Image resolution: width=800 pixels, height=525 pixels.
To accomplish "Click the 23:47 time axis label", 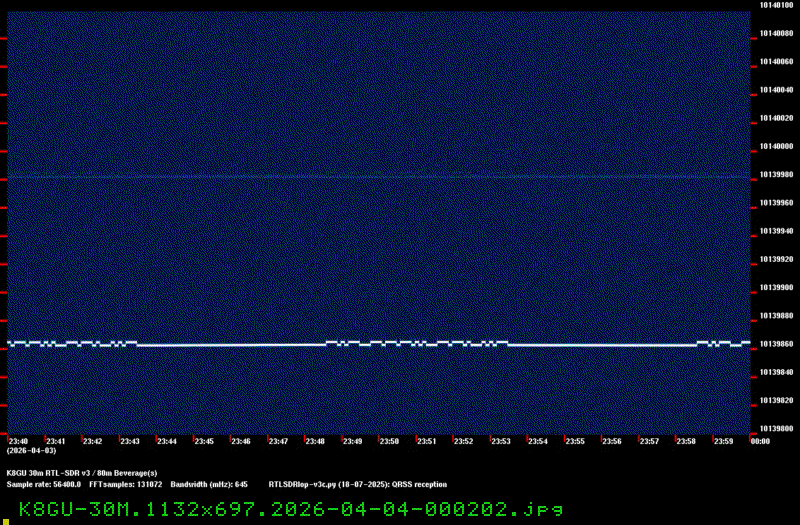I will coord(278,441).
